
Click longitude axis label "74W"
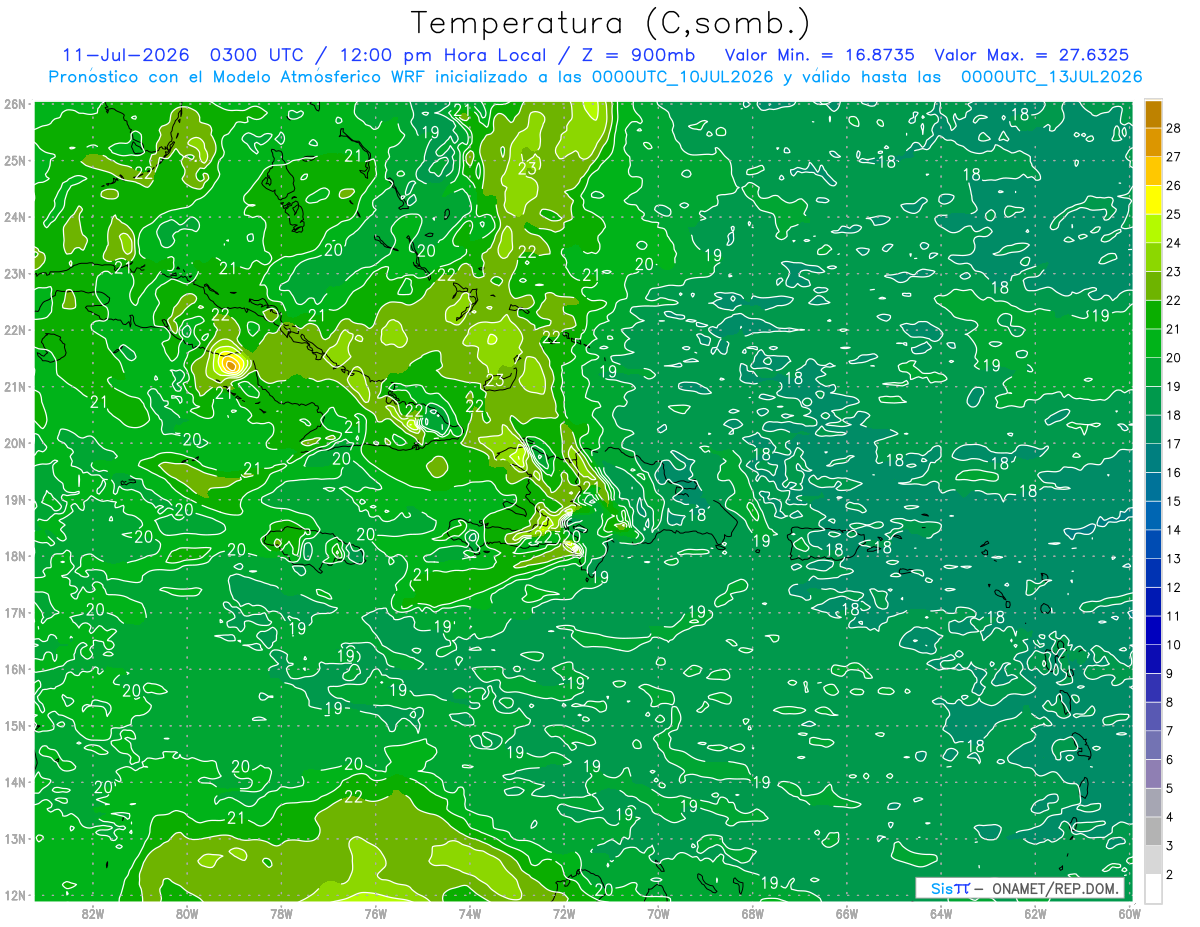pyautogui.click(x=469, y=913)
